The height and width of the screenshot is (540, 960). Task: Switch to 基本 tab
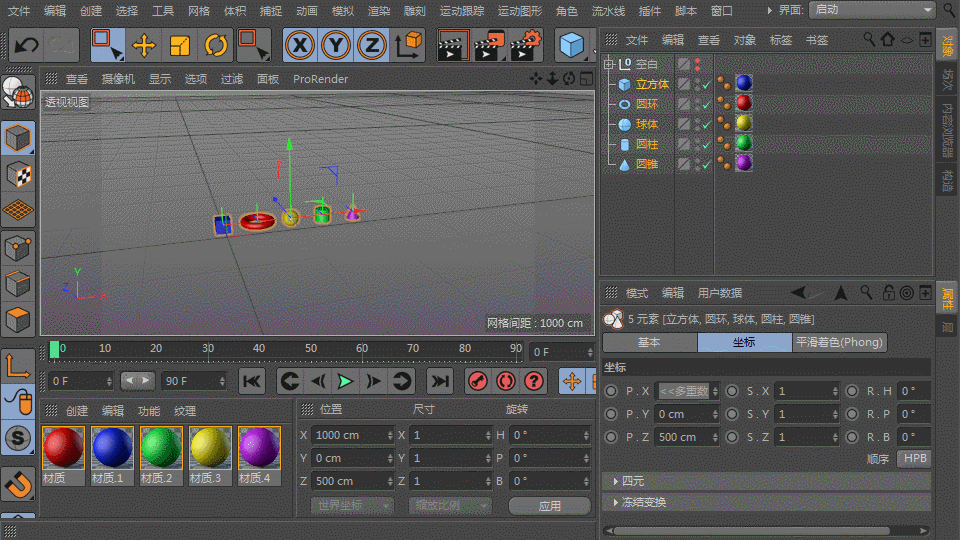pos(650,342)
